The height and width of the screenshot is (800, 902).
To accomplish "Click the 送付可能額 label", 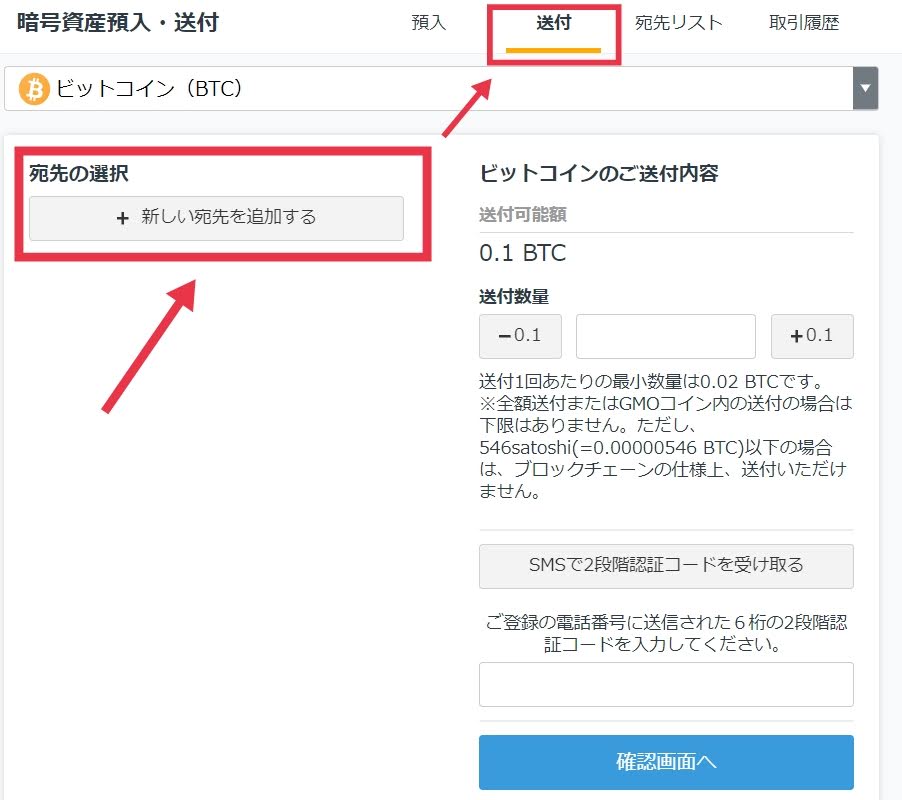I will [x=522, y=215].
